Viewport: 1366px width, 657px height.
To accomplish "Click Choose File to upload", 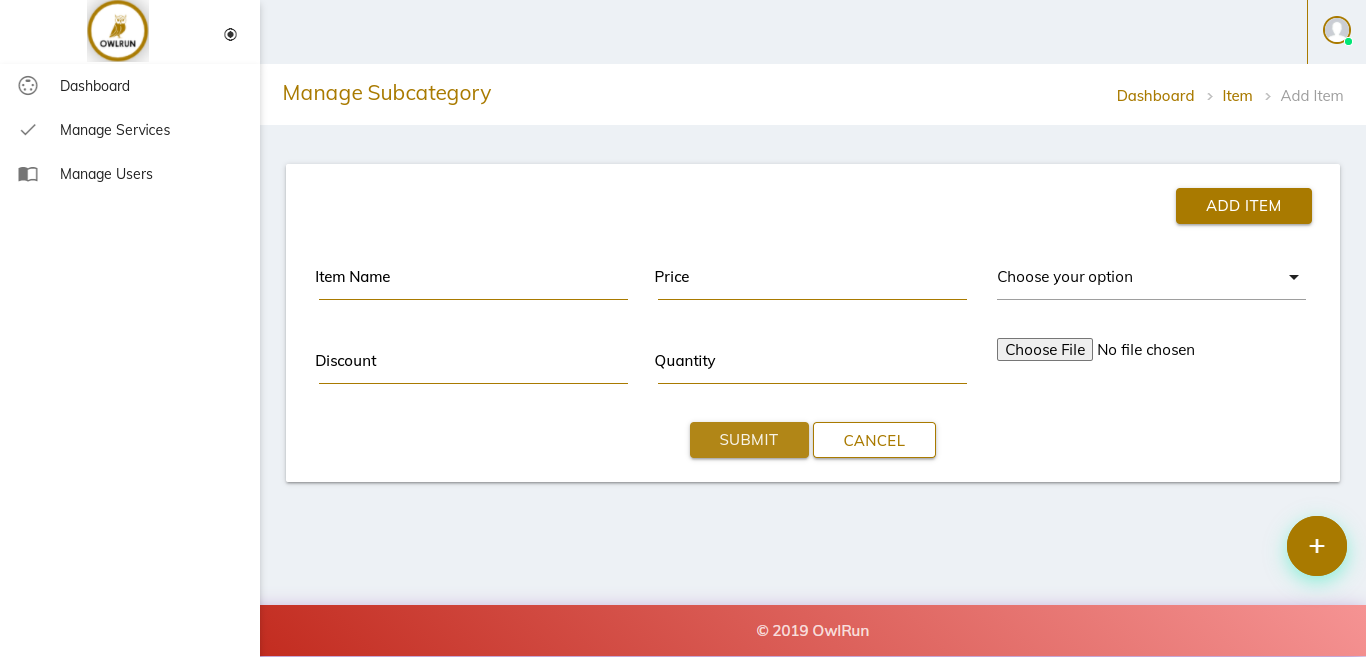I will [x=1044, y=350].
